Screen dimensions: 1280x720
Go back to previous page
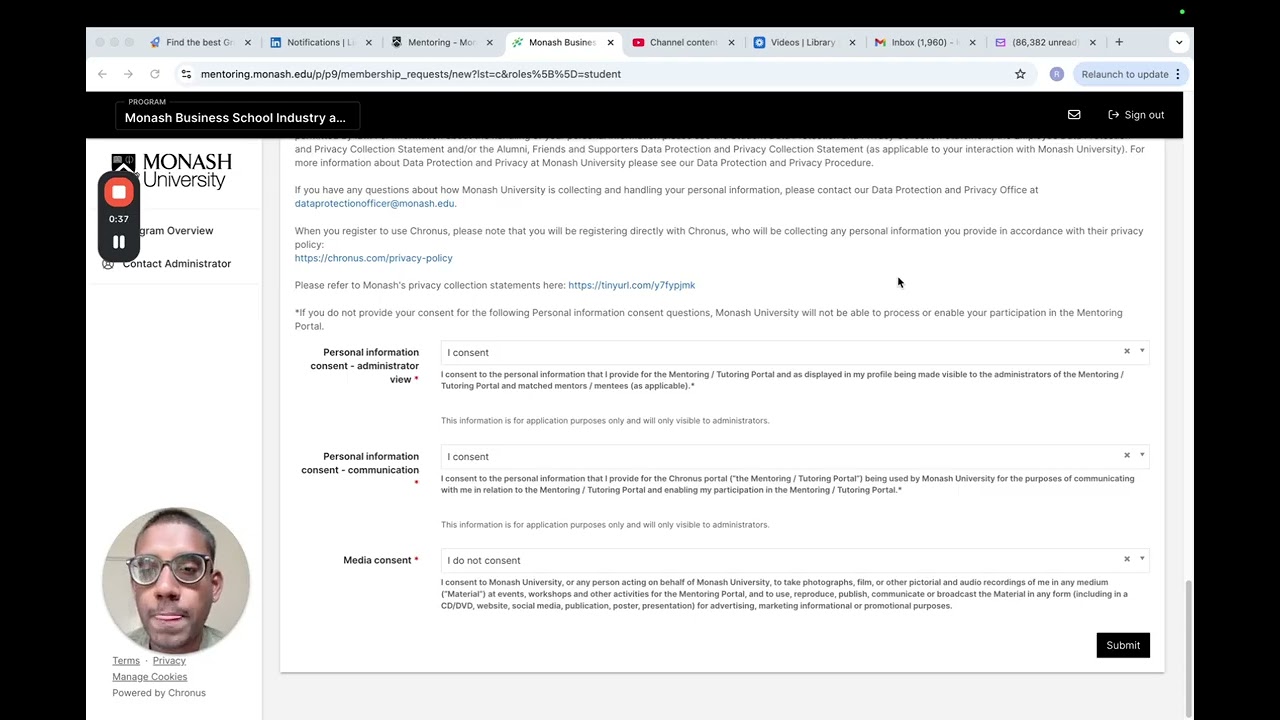click(102, 74)
